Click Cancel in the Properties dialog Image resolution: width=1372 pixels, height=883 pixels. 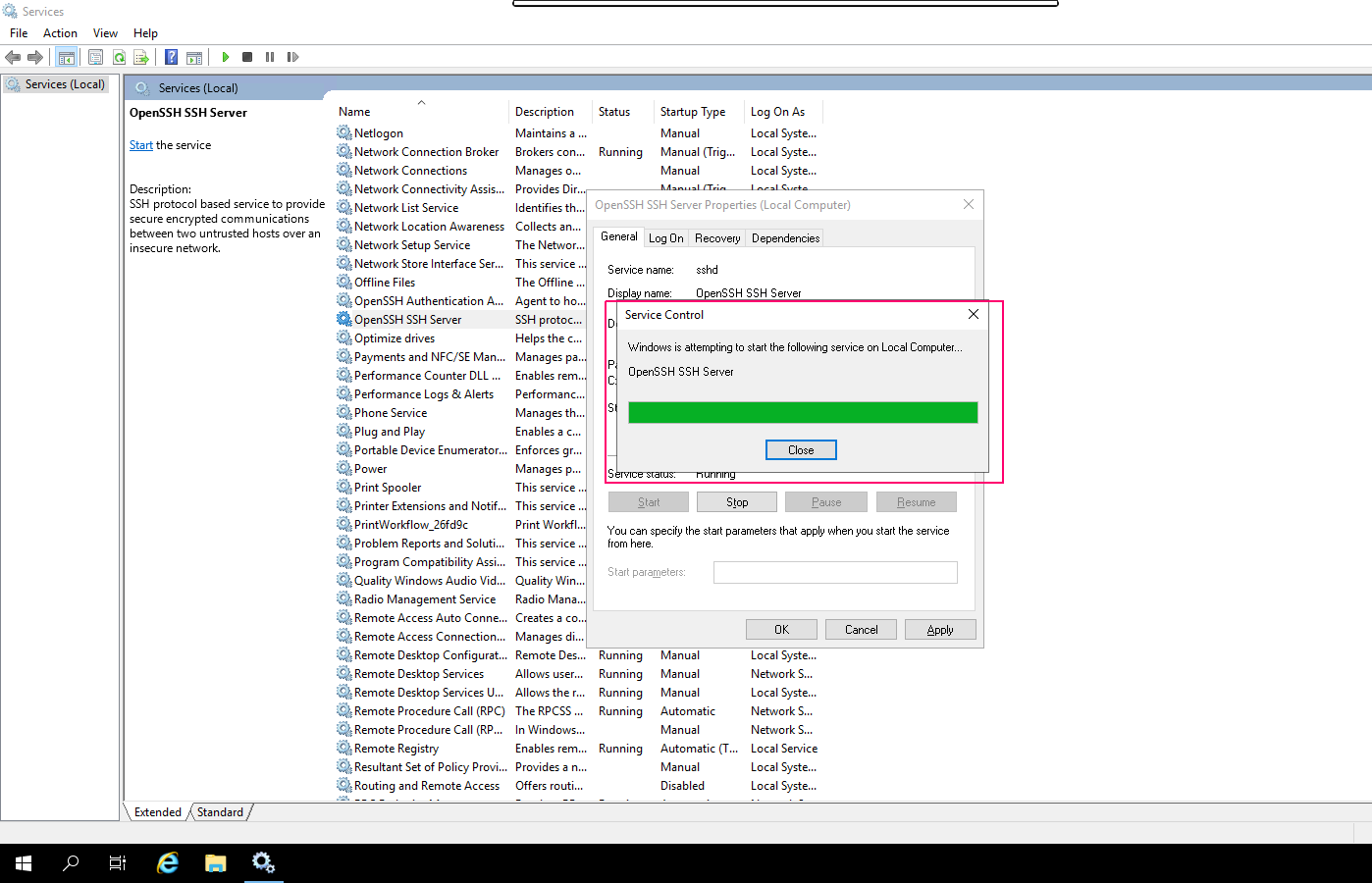tap(861, 630)
